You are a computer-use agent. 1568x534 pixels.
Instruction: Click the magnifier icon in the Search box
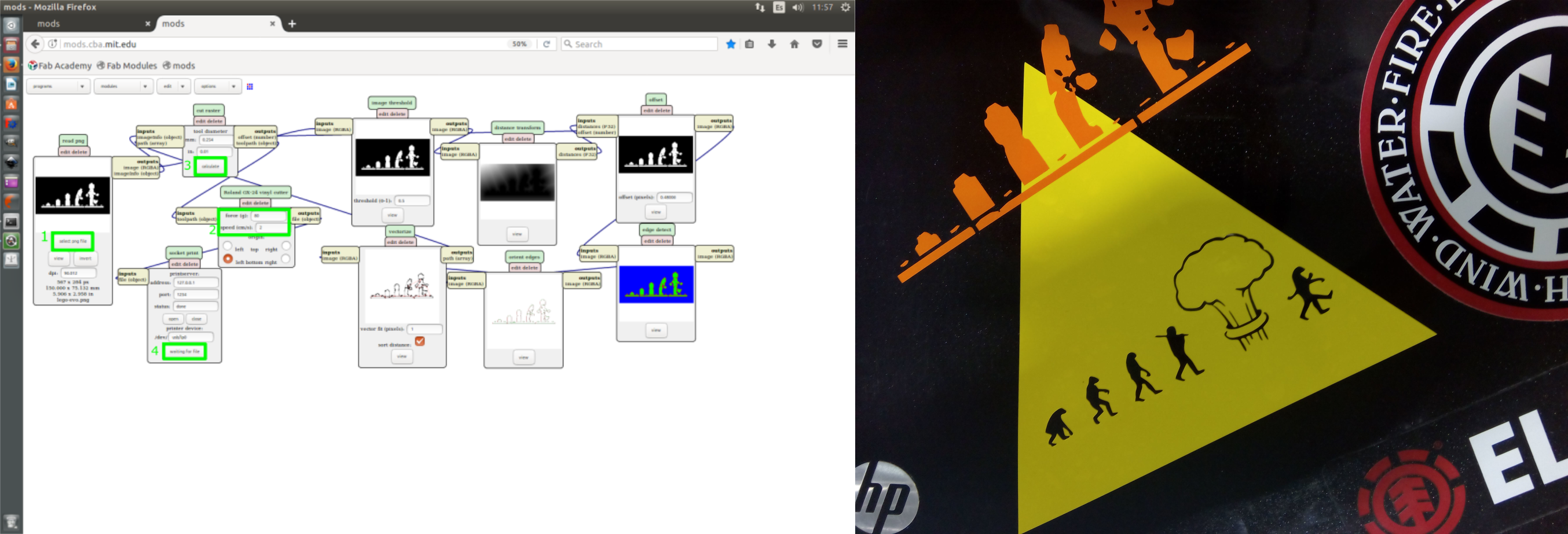pos(568,44)
